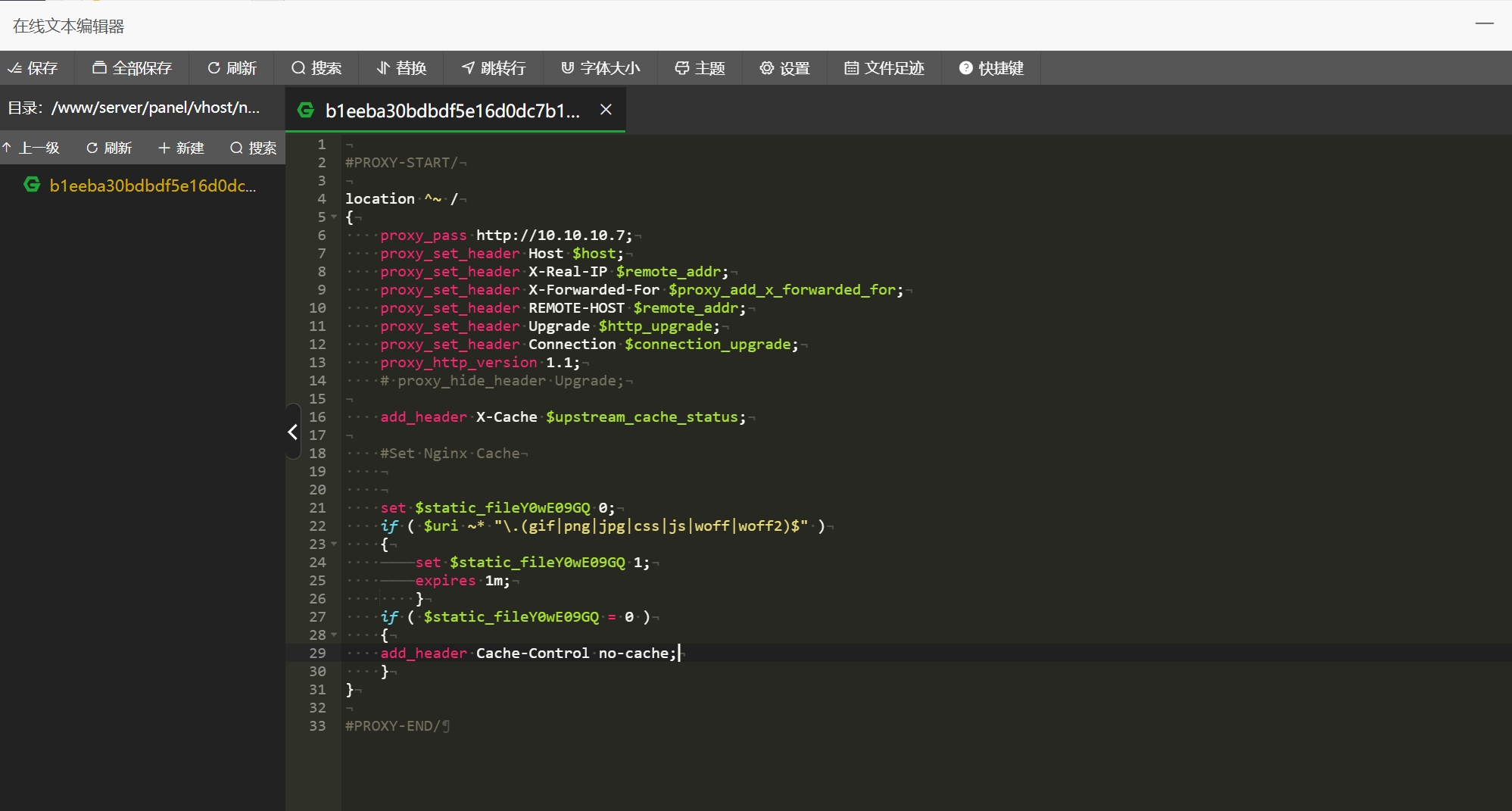
Task: Click the 保存 save icon in toolbar
Action: (x=14, y=68)
